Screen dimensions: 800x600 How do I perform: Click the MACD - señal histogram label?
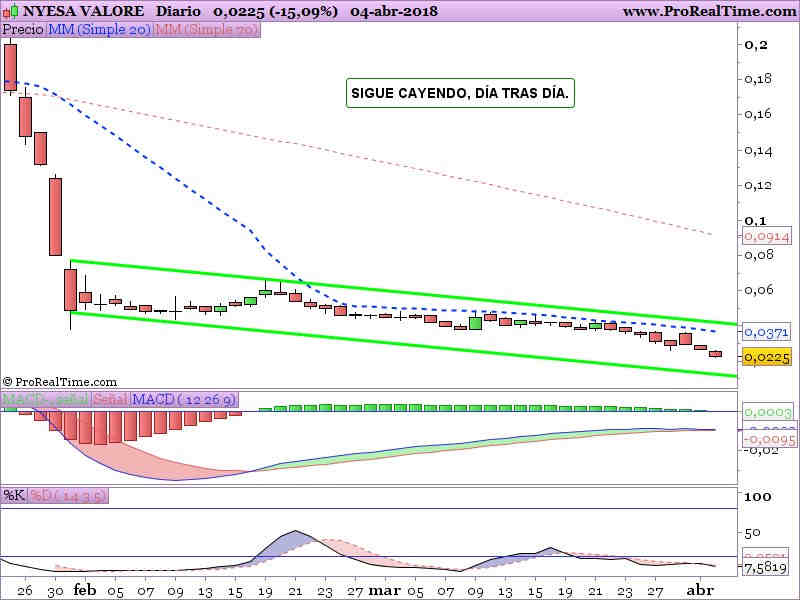coord(46,400)
